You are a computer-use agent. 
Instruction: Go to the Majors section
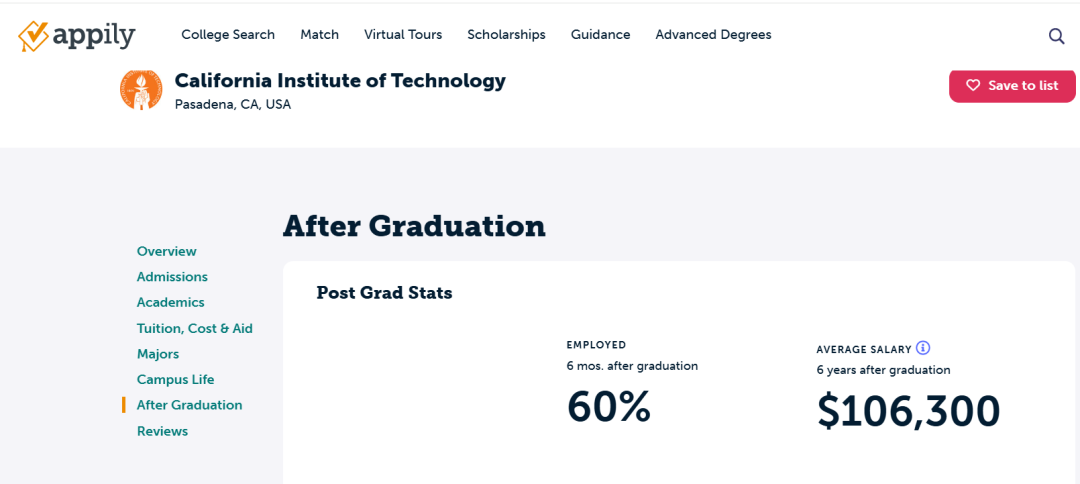tap(158, 354)
